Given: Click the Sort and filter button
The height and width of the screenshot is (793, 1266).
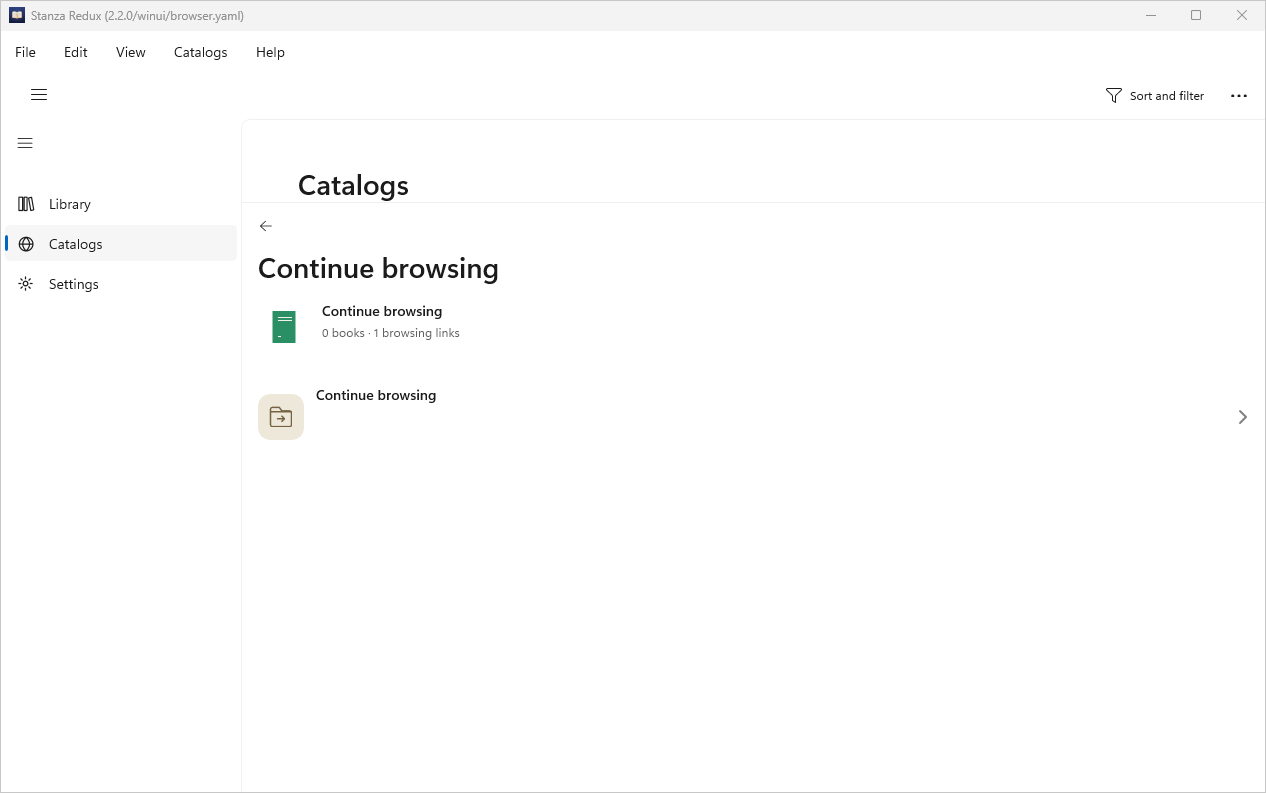Looking at the screenshot, I should point(1155,96).
